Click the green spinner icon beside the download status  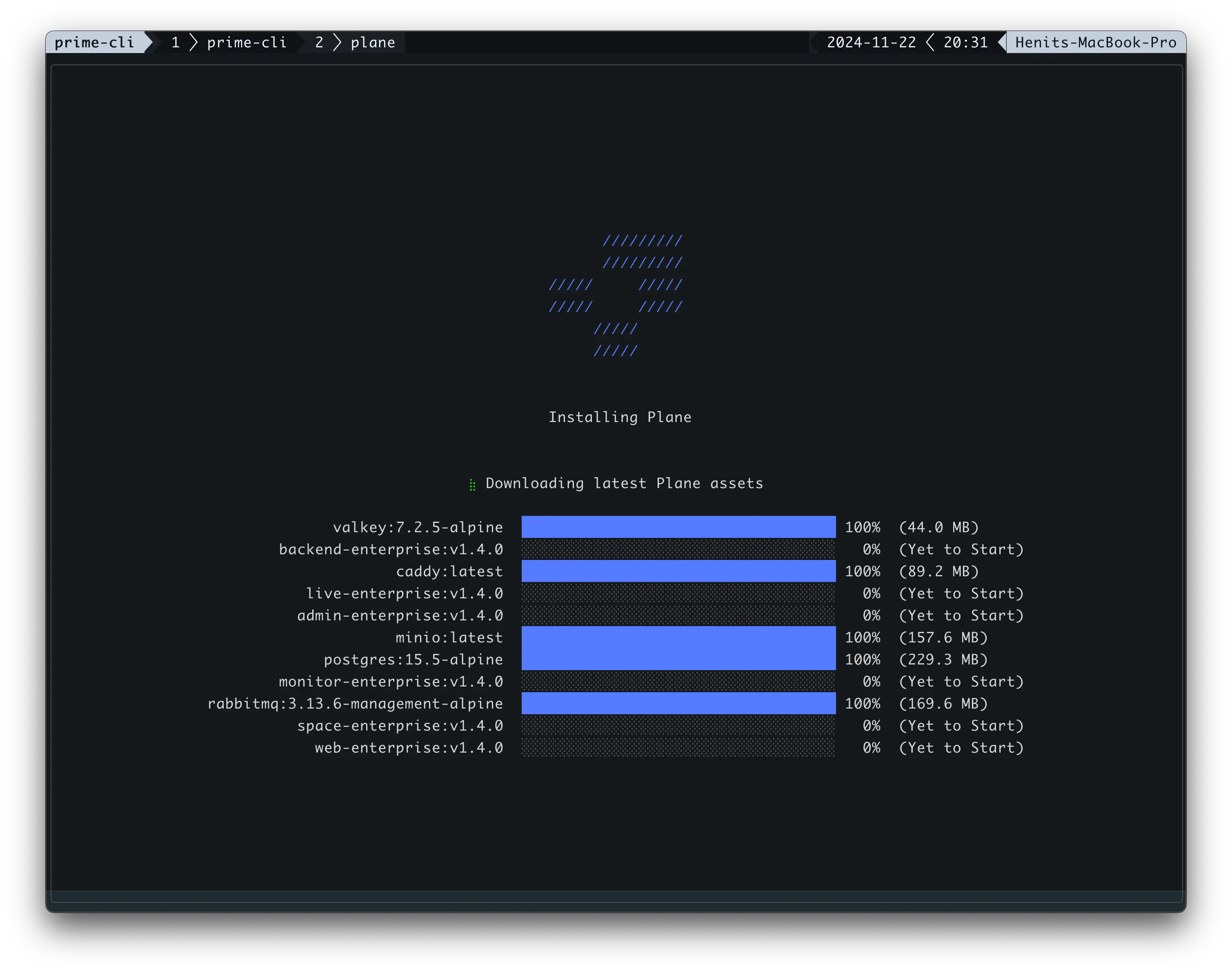[472, 484]
